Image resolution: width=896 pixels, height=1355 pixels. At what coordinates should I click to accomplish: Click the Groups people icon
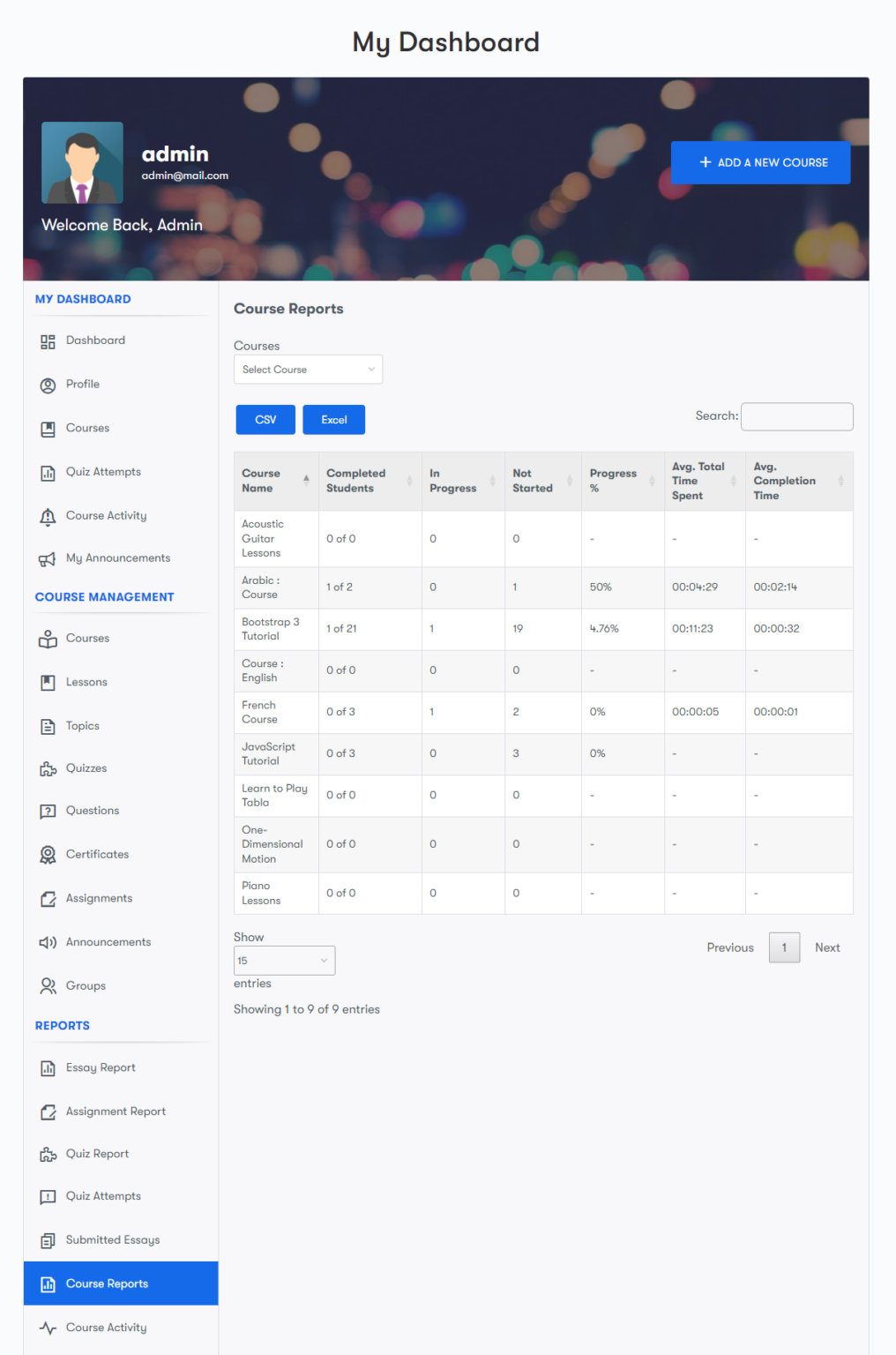click(x=48, y=985)
